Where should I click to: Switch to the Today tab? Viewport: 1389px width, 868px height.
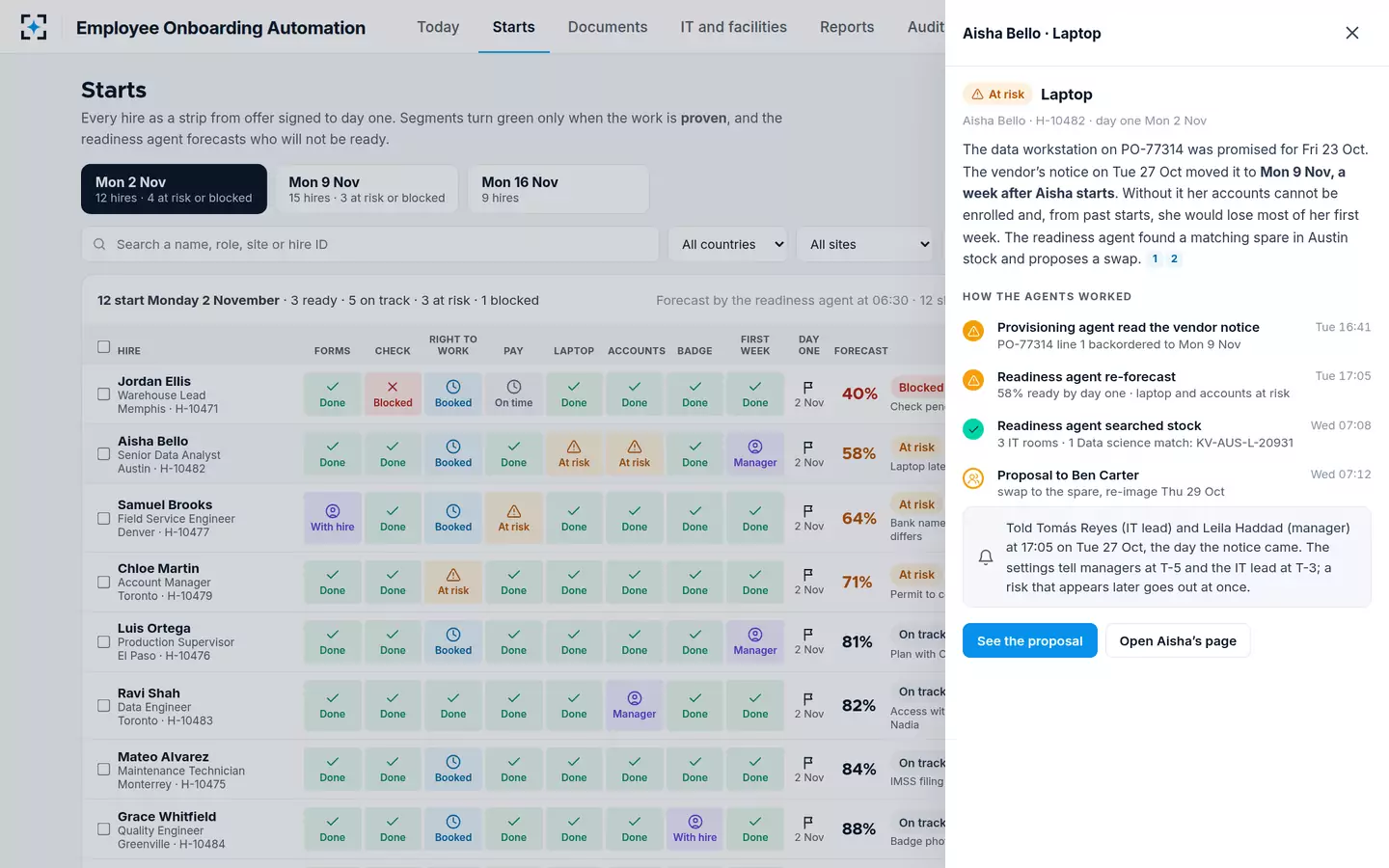pos(438,27)
